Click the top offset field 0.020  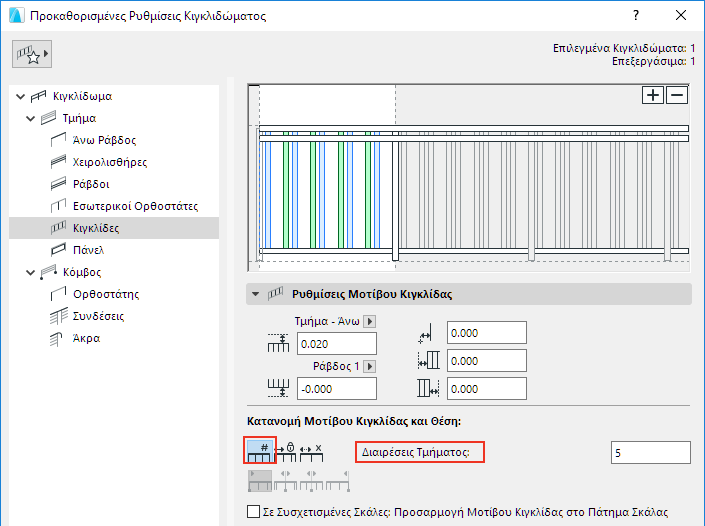[x=337, y=344]
